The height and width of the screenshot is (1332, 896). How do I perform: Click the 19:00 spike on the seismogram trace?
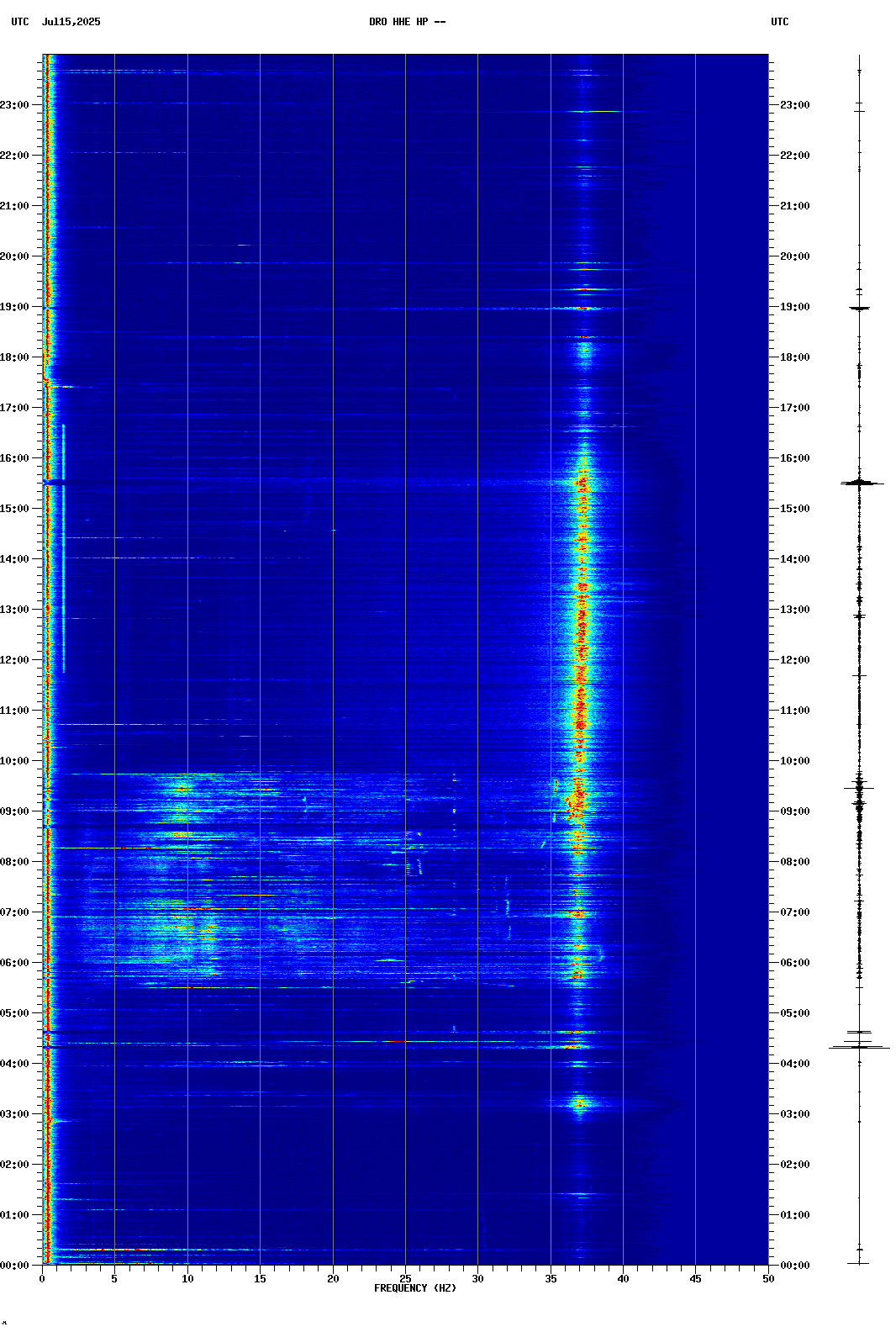(x=859, y=309)
